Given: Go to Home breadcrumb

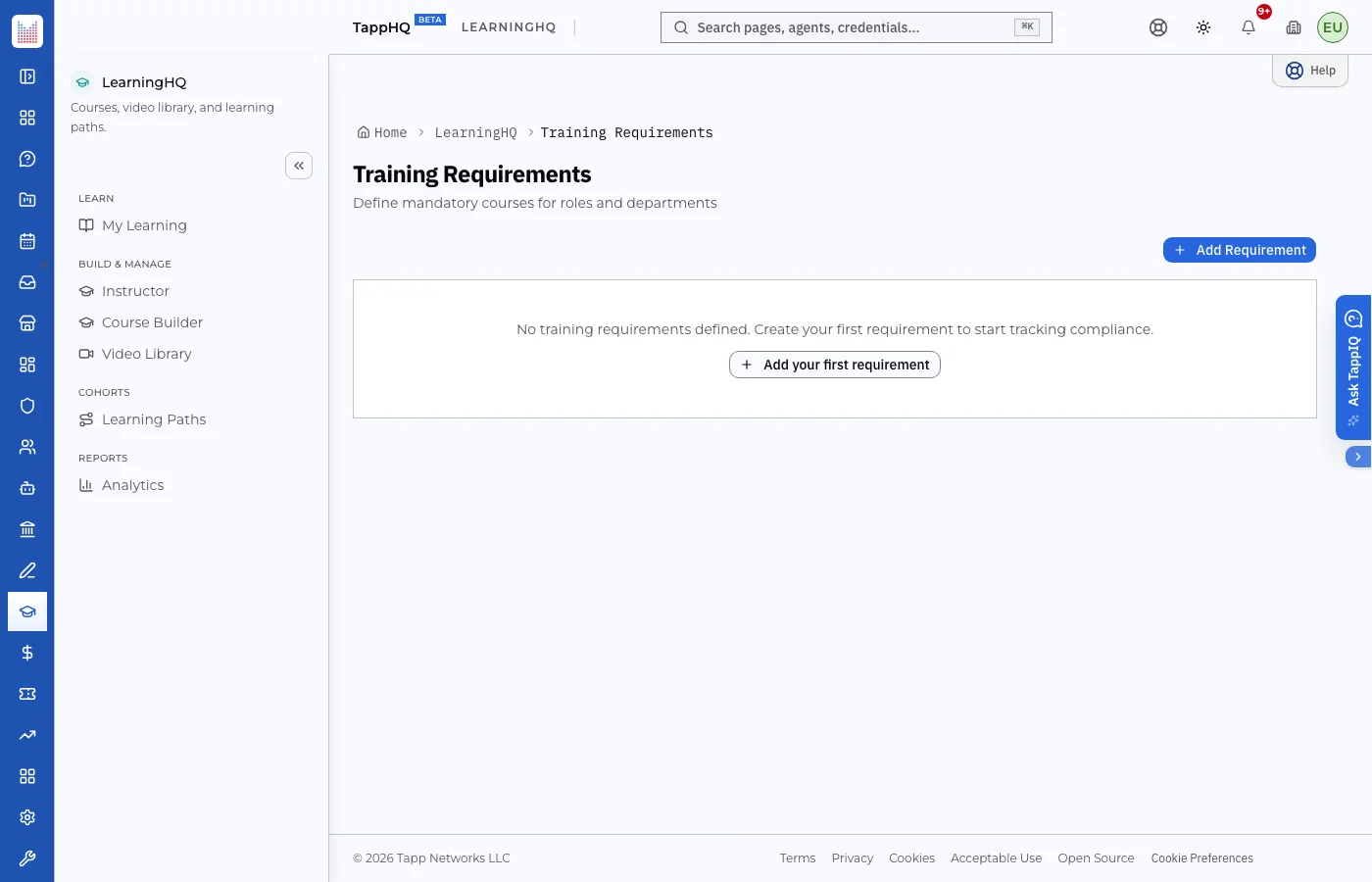Looking at the screenshot, I should [x=382, y=132].
